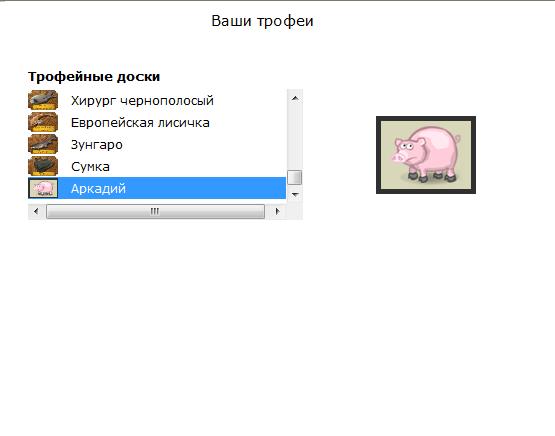Click the vertical scrollbar thumb
Viewport: 555px width, 436px height.
click(294, 177)
